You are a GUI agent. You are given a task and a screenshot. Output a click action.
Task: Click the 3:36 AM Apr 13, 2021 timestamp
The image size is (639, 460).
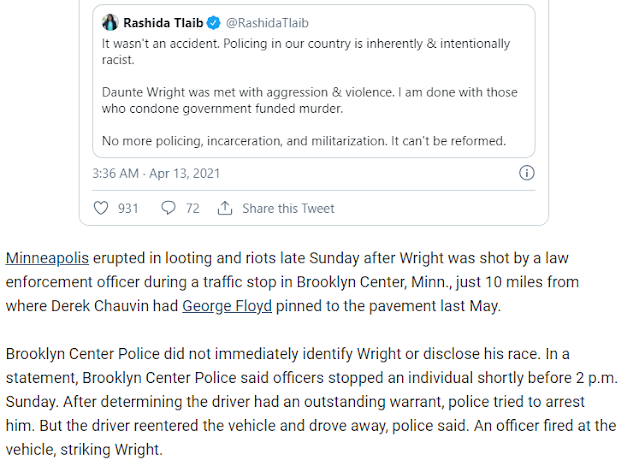pos(156,174)
